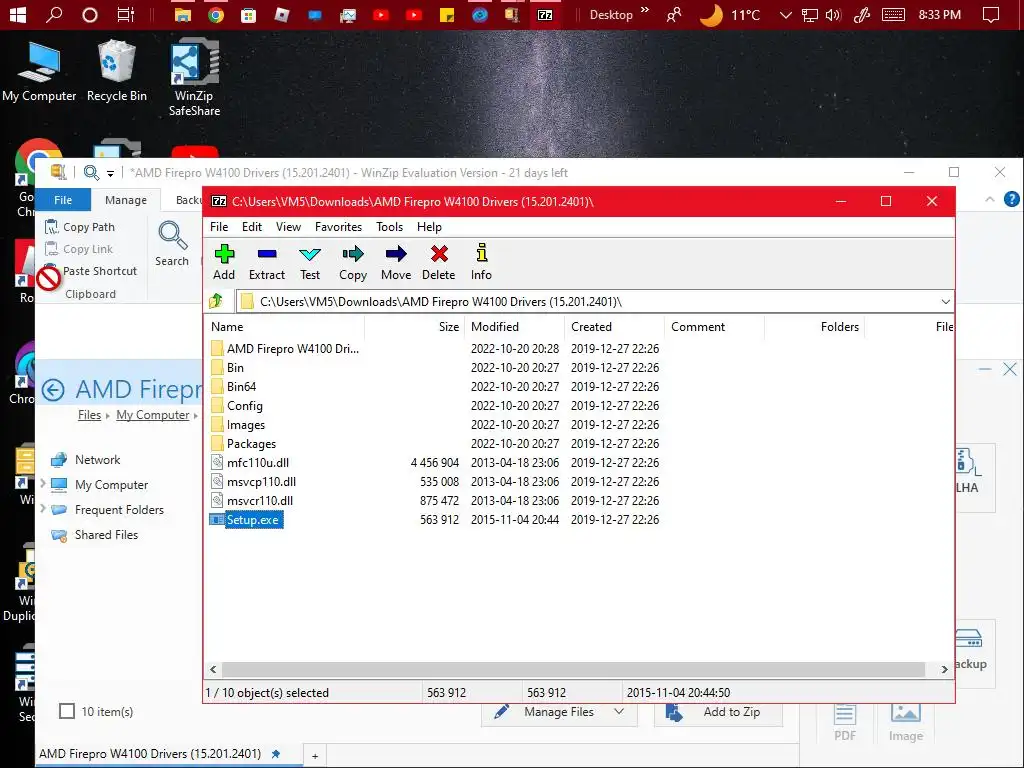
Task: Go up one folder level in 7-Zip
Action: click(x=216, y=301)
